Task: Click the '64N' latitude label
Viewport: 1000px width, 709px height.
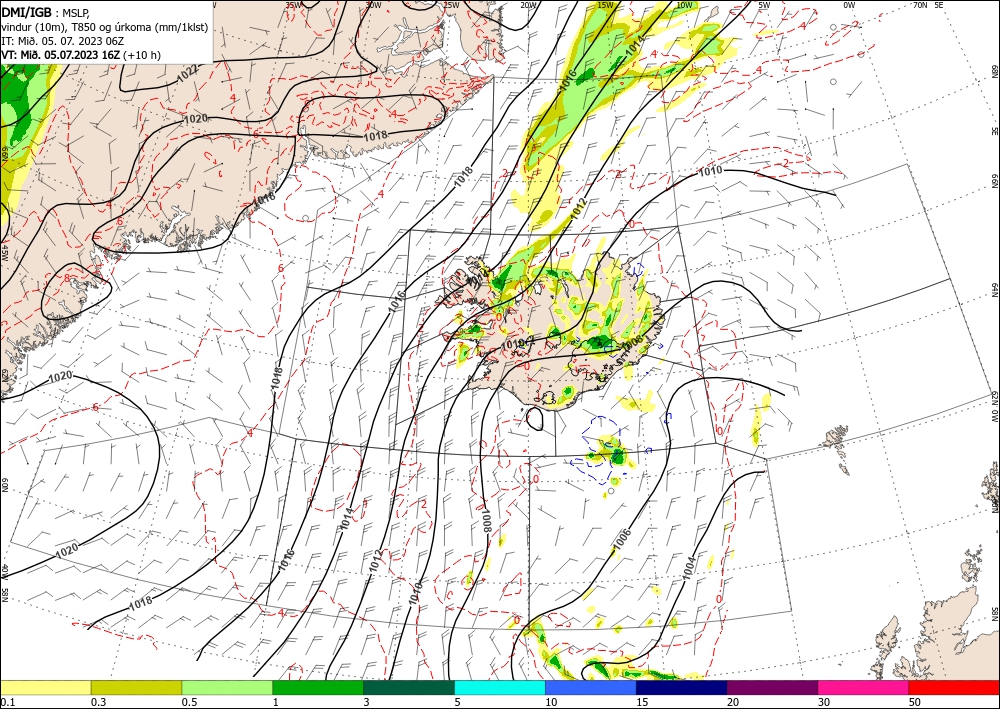Action: 994,289
